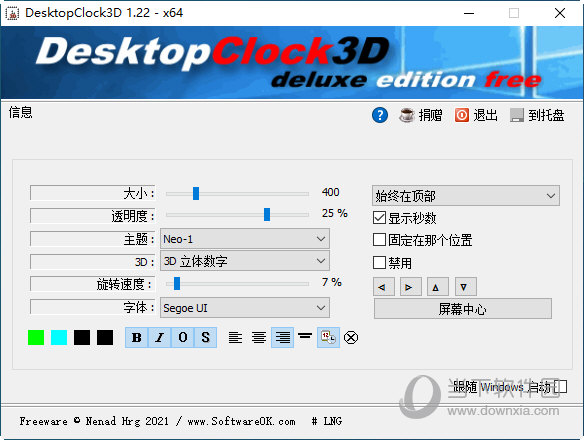584x440 pixels.
Task: Pick the first black color swatch
Action: (x=82, y=338)
